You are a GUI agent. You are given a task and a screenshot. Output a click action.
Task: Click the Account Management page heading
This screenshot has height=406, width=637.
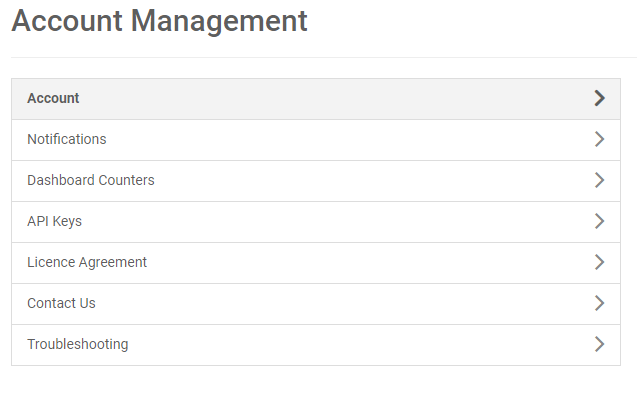pos(159,21)
